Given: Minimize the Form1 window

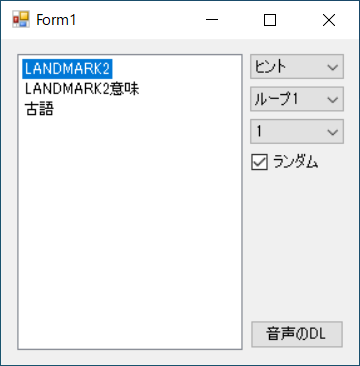Looking at the screenshot, I should point(212,20).
